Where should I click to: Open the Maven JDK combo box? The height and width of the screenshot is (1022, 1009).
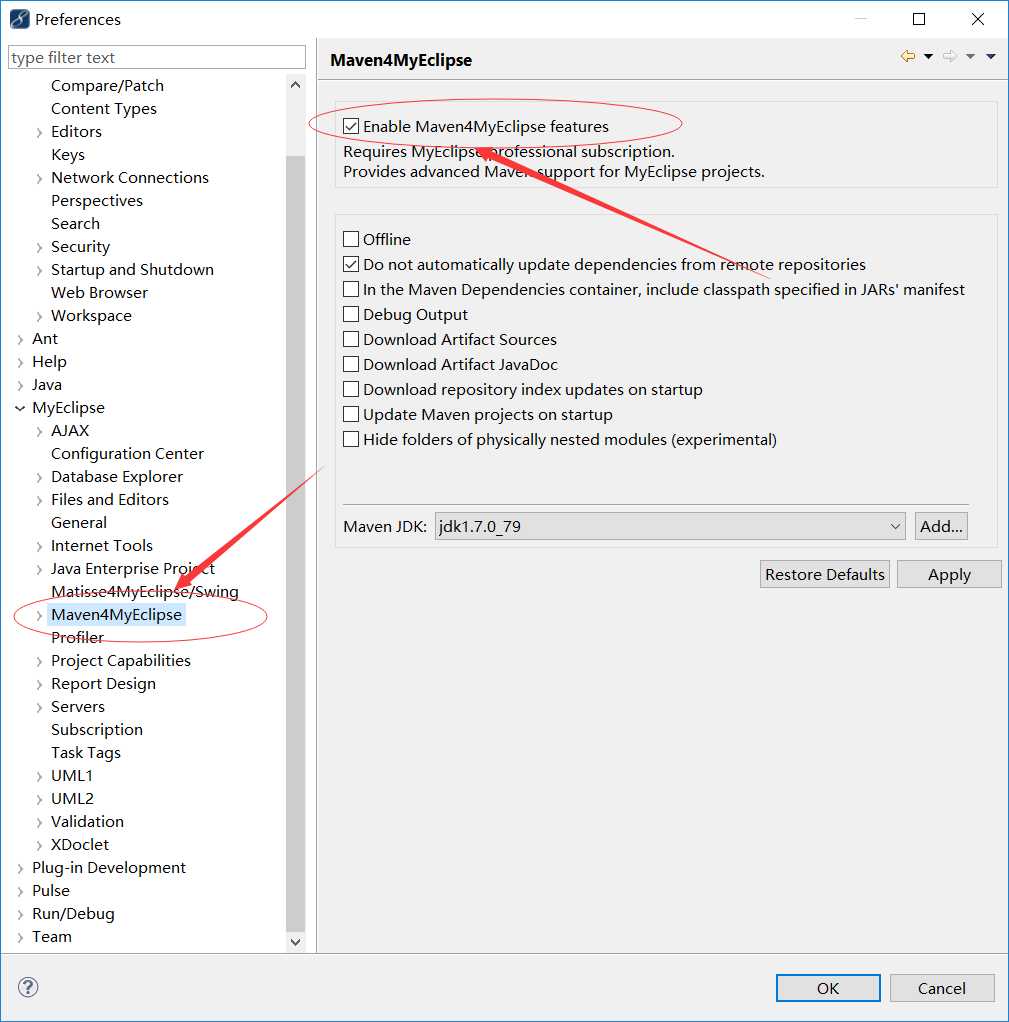670,526
